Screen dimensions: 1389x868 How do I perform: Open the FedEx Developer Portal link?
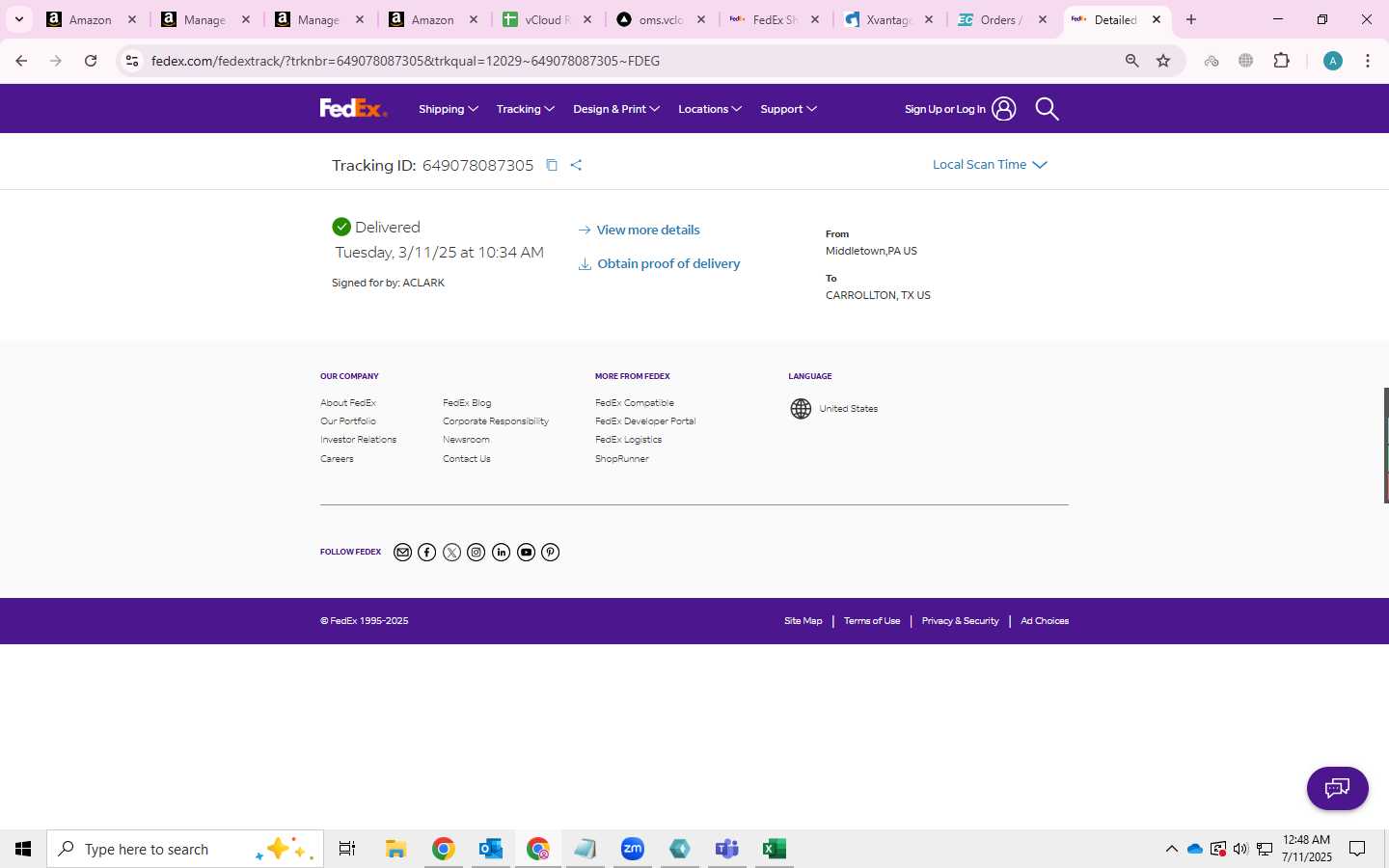point(645,421)
